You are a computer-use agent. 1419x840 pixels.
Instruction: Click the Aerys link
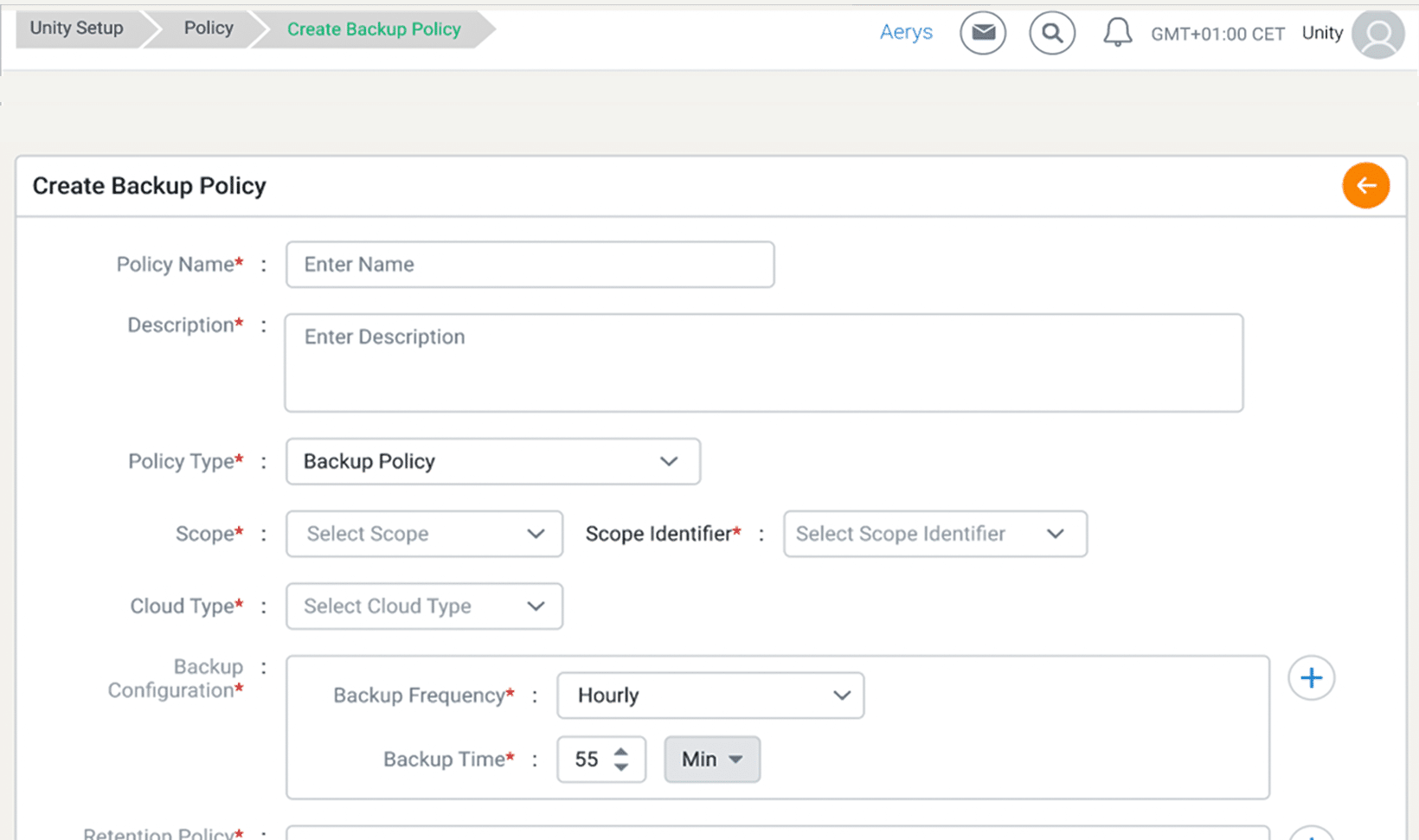906,33
